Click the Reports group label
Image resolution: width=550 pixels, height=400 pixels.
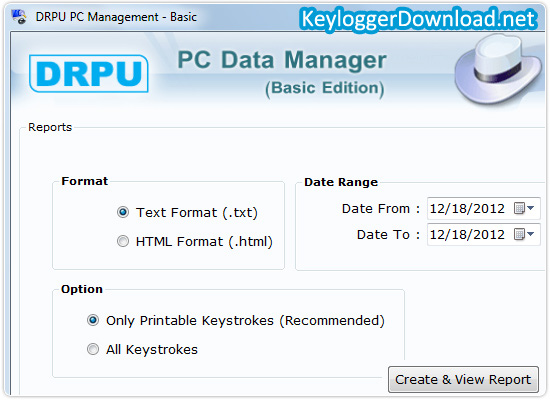click(x=50, y=127)
